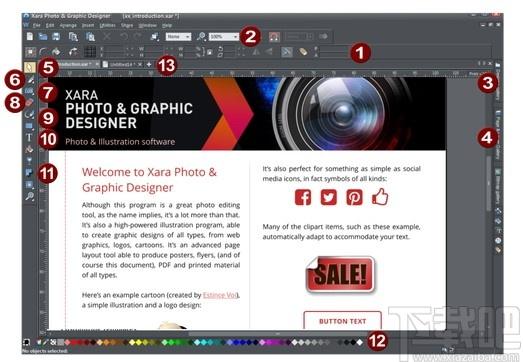Click the flip vertical icon in InfoBar
Screen dimensions: 523x362
point(269,52)
